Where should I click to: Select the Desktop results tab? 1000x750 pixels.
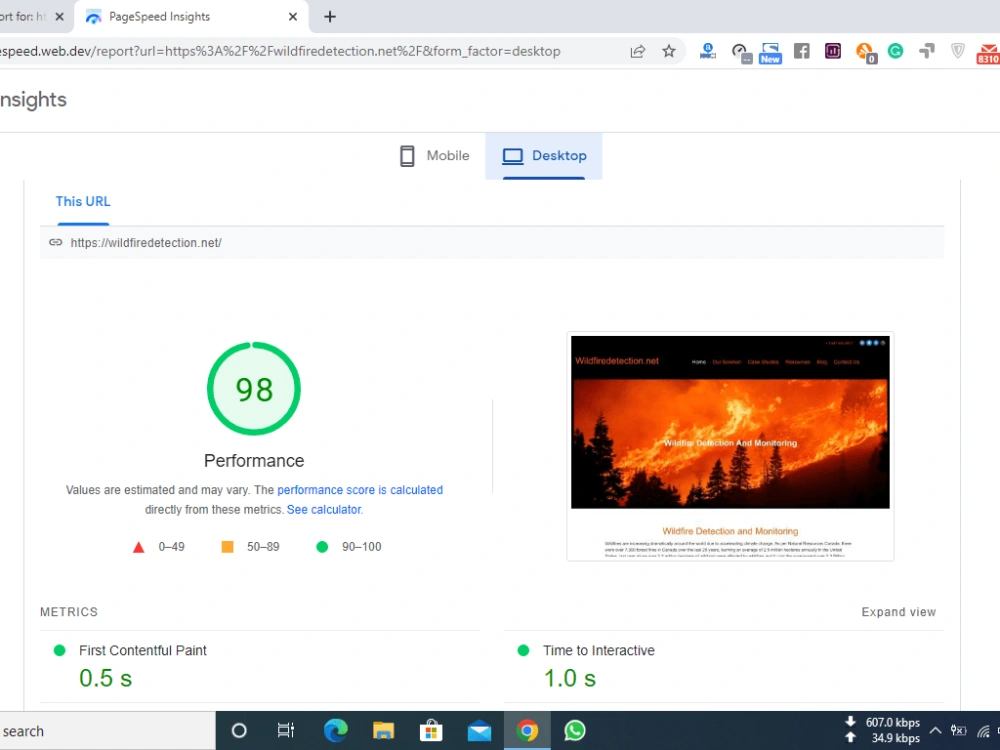click(x=544, y=156)
